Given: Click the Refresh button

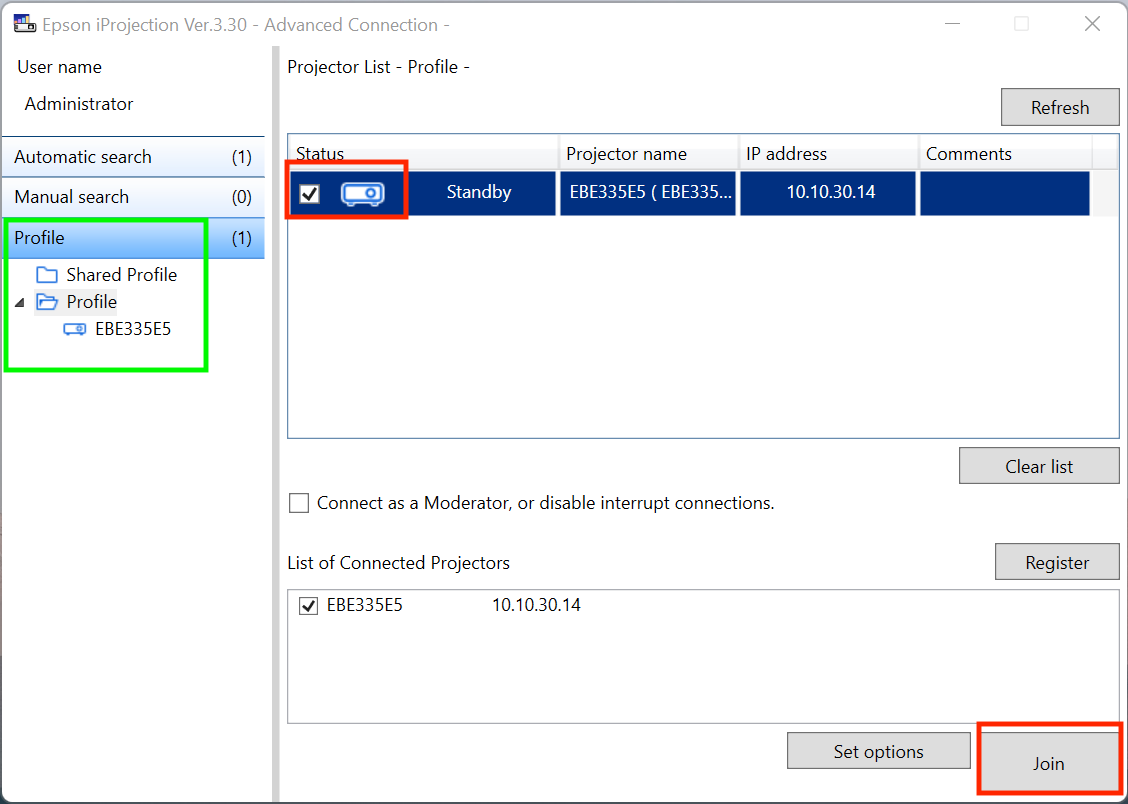Looking at the screenshot, I should [x=1060, y=107].
